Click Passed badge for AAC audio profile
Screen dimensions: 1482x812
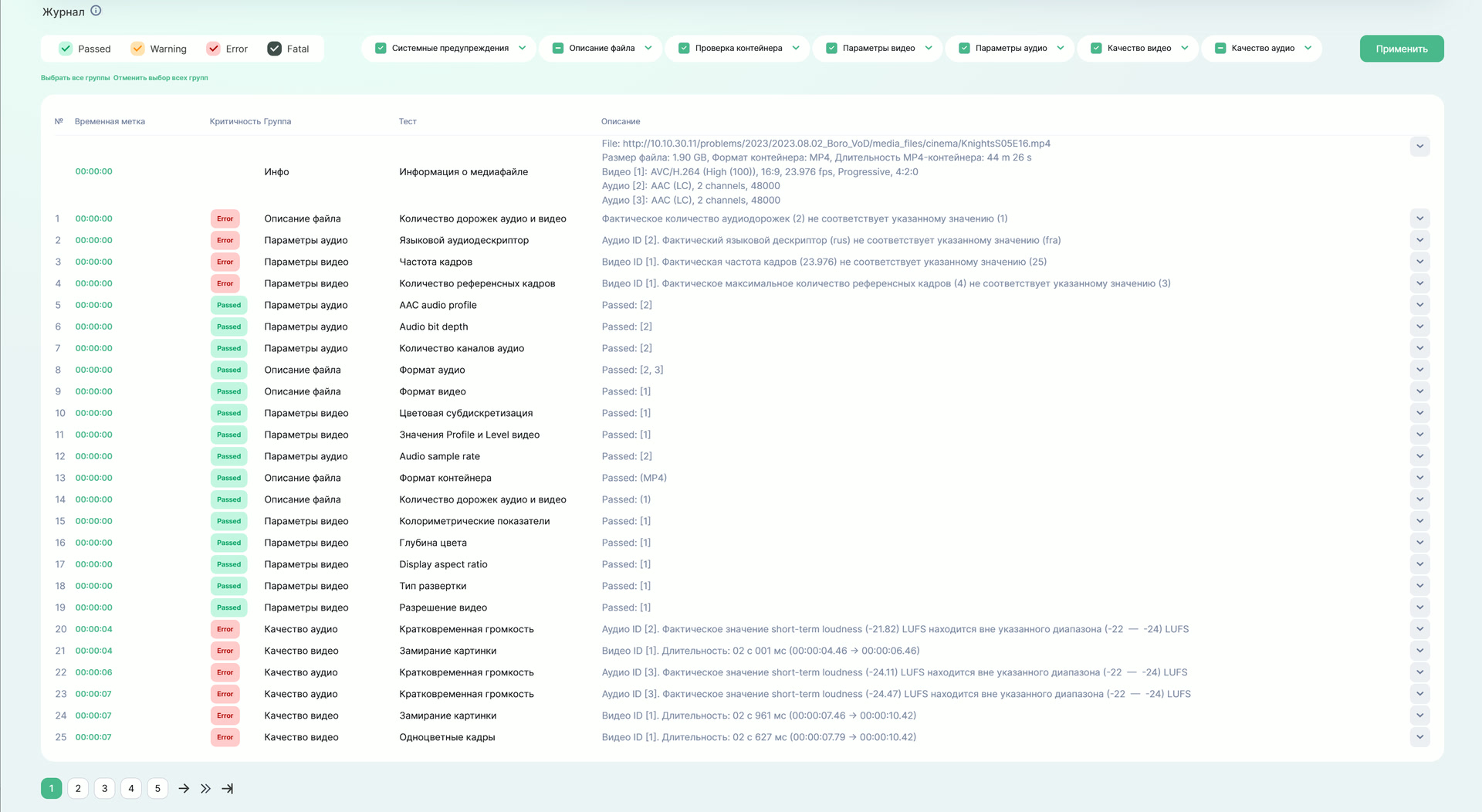[228, 305]
